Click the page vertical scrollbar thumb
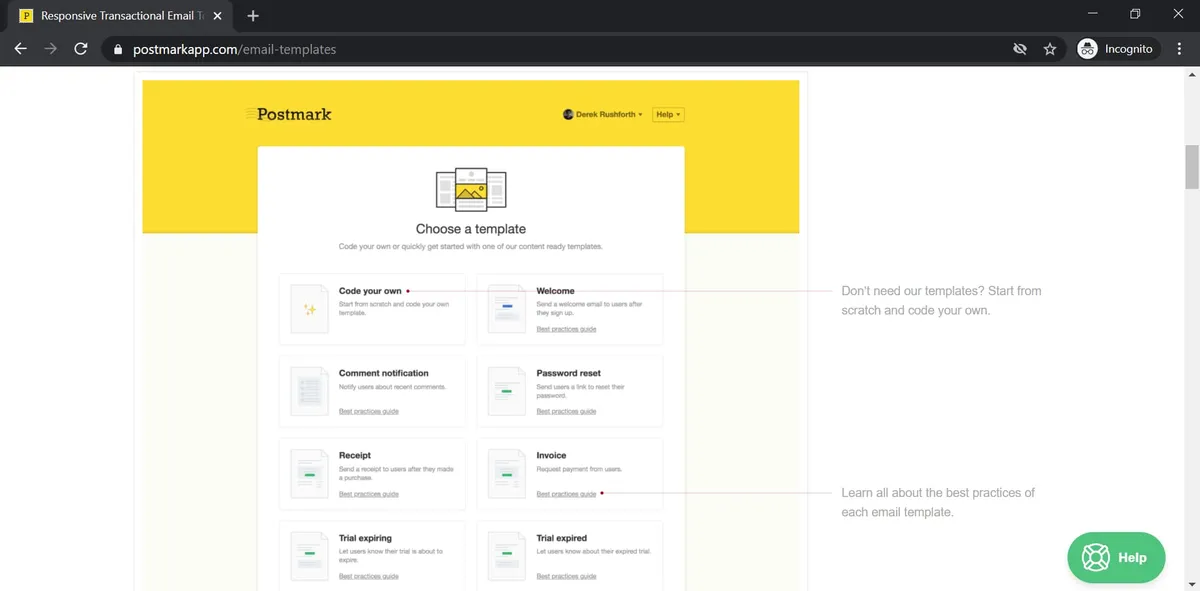The image size is (1200, 591). click(x=1192, y=166)
